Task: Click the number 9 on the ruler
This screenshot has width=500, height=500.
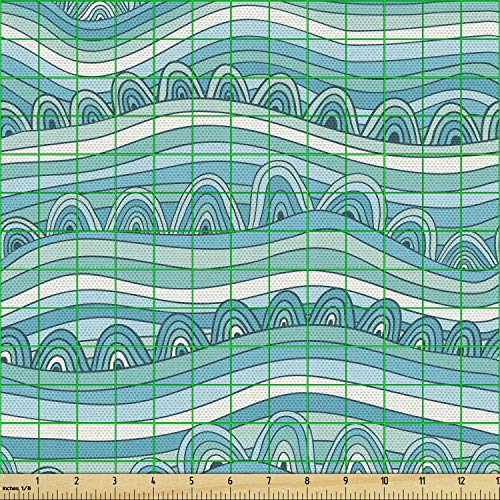Action: 346,481
